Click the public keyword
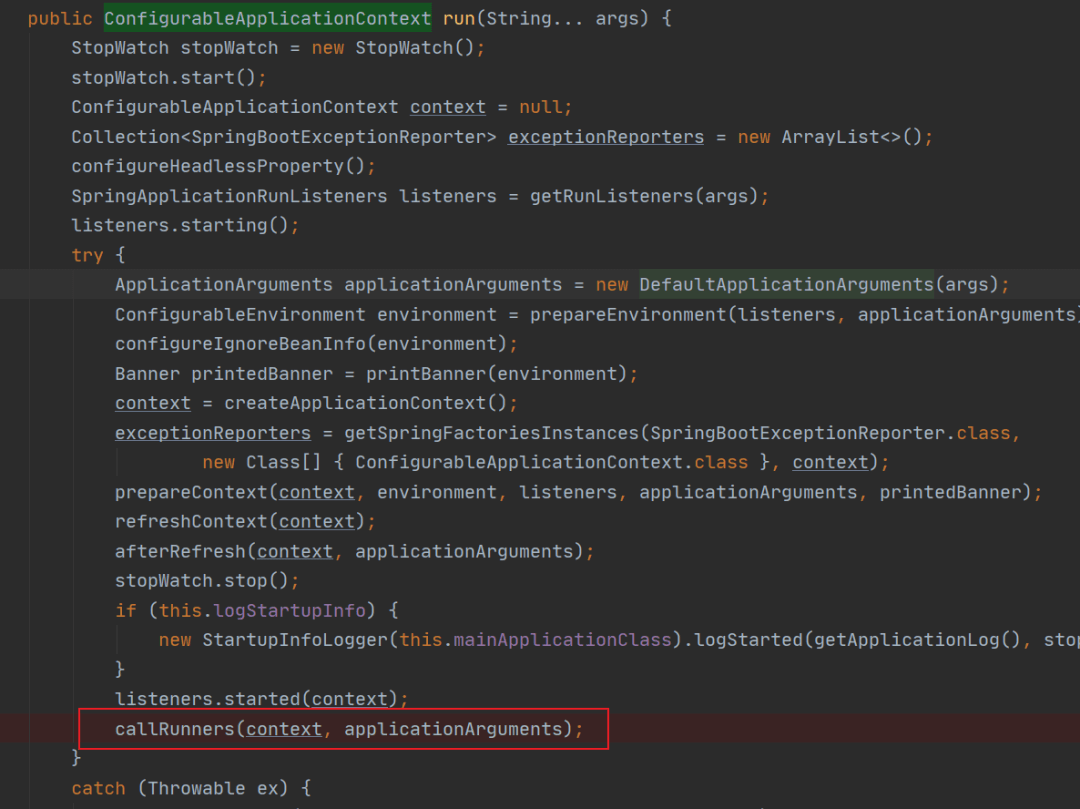The image size is (1080, 809). point(60,19)
